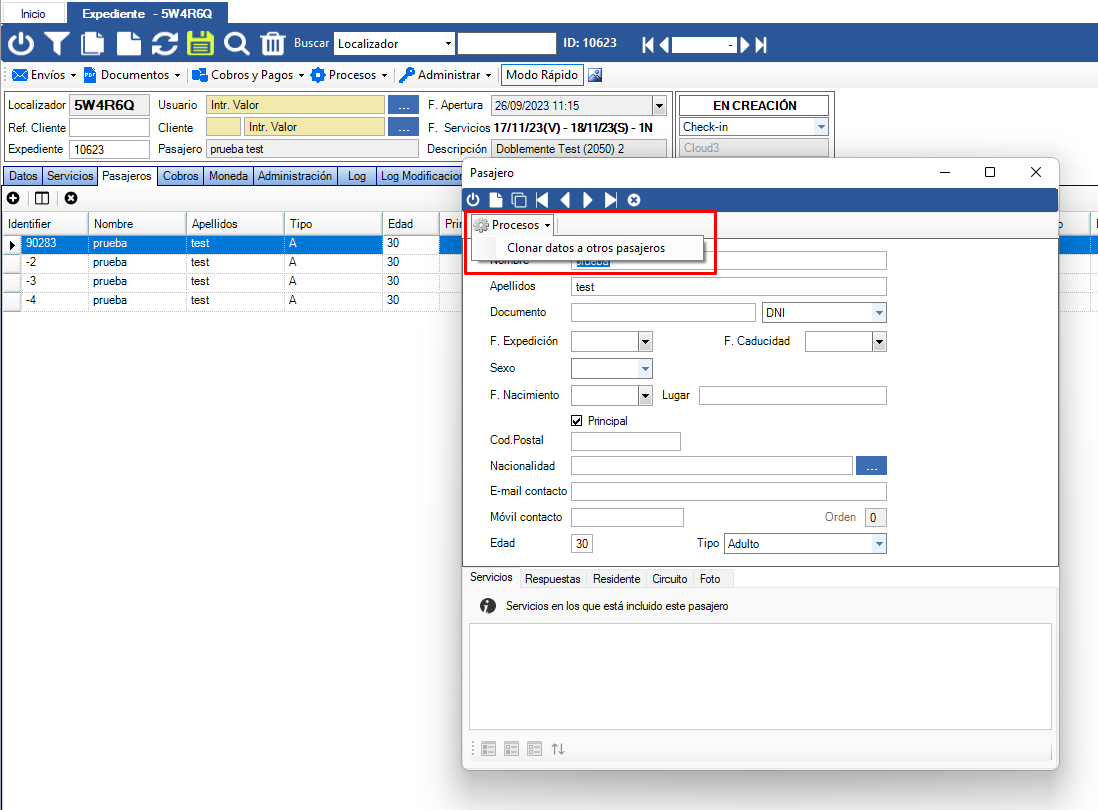Go to first passenger in Pasajero window
Viewport: 1098px width, 810px height.
(x=542, y=200)
